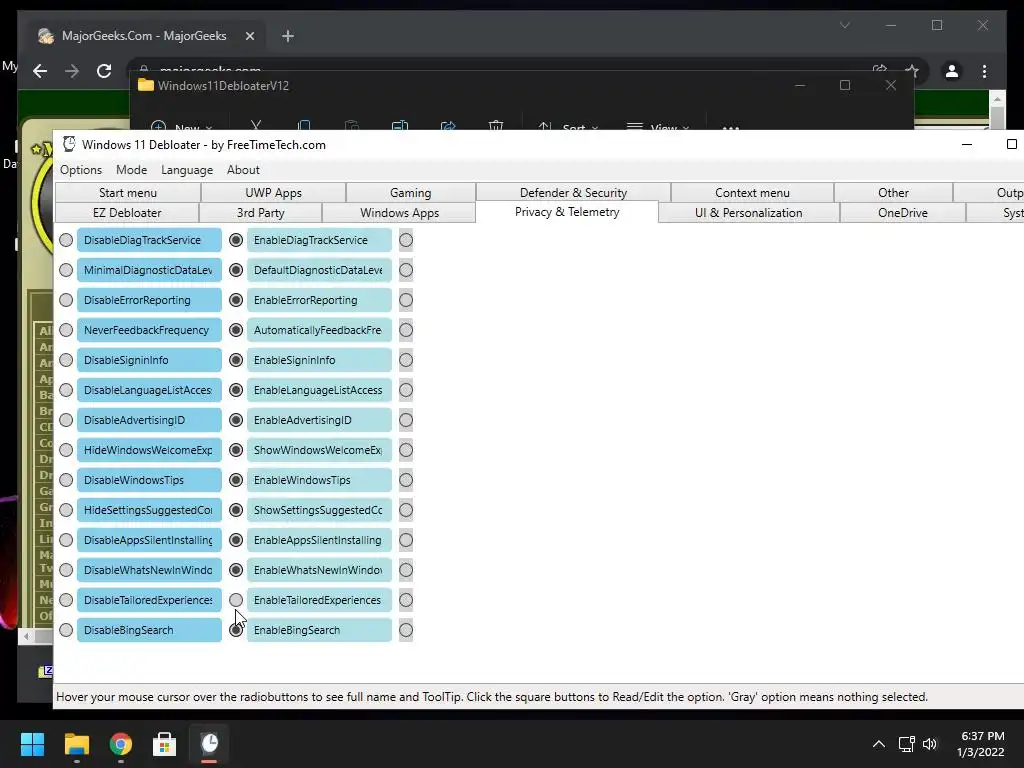Screen dimensions: 1024x768
Task: Click the DisableLanguageListAccess label
Action: [x=149, y=390]
